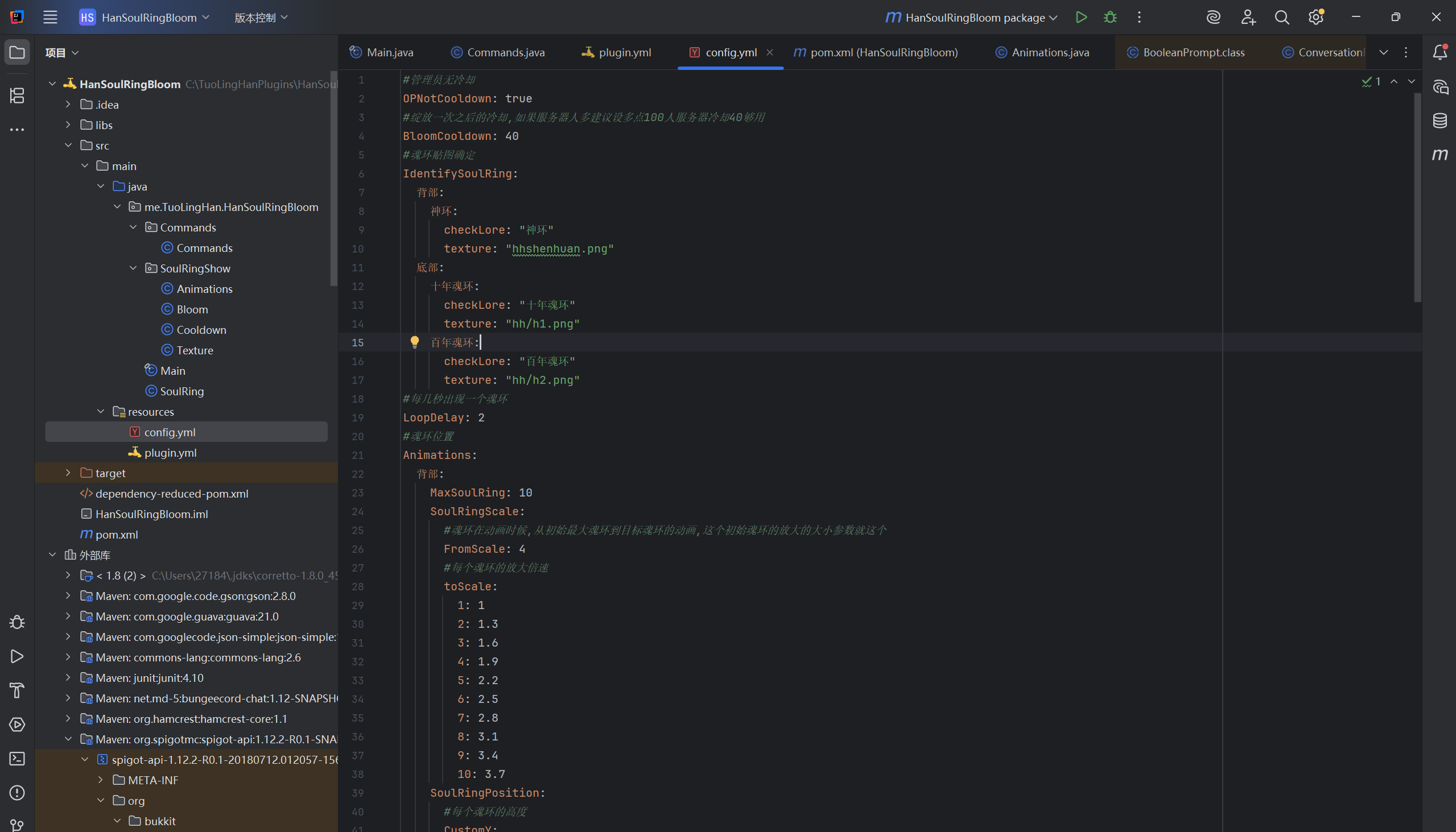Open the AI assistant swirl icon in toolbar
This screenshot has height=832, width=1456.
(1213, 17)
